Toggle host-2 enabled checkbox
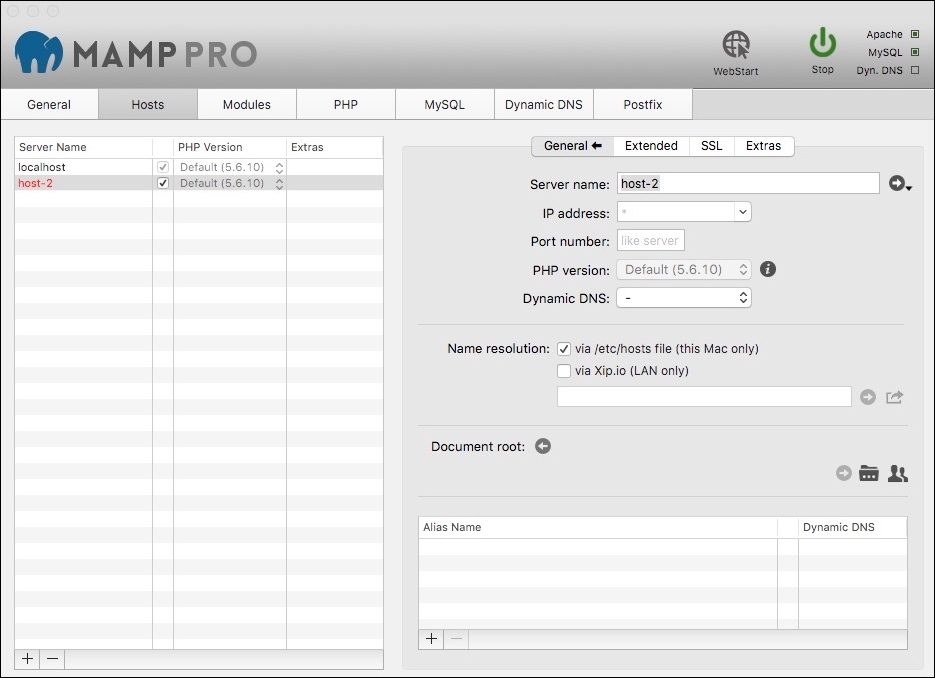Screen dimensions: 935x678 pyautogui.click(x=163, y=183)
